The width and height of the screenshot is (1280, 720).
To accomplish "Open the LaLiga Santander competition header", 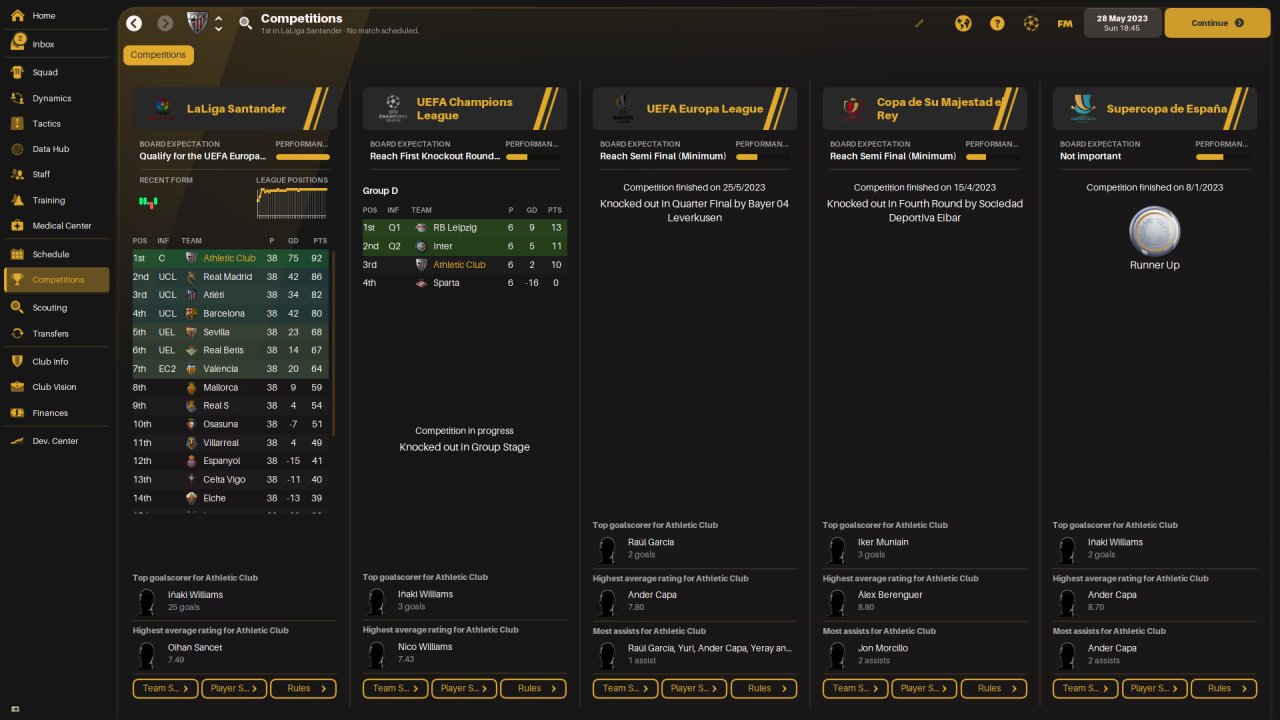I will point(235,109).
